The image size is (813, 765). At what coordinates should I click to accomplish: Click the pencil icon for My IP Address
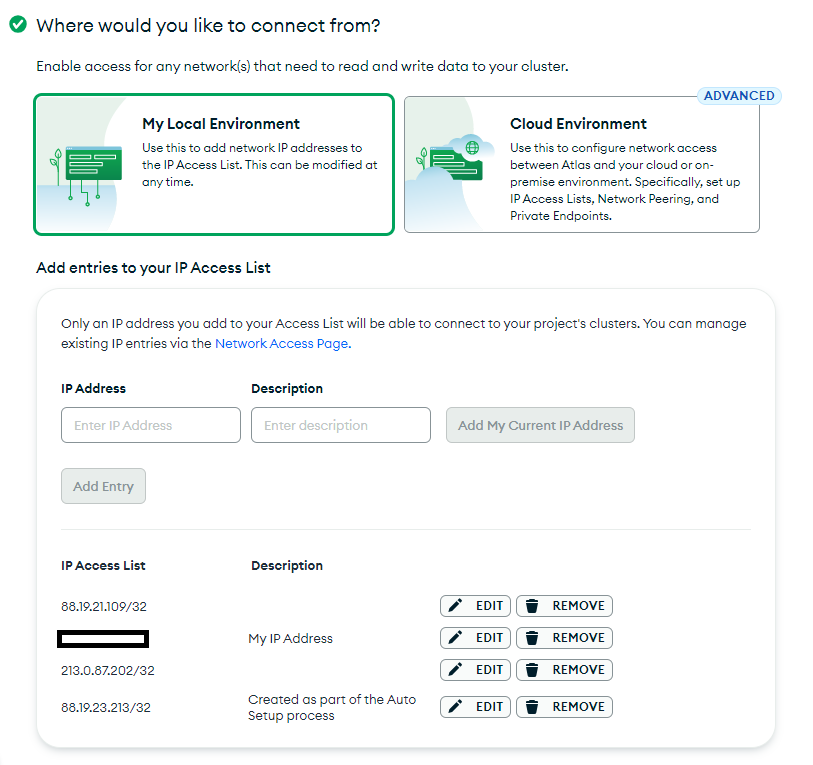455,637
